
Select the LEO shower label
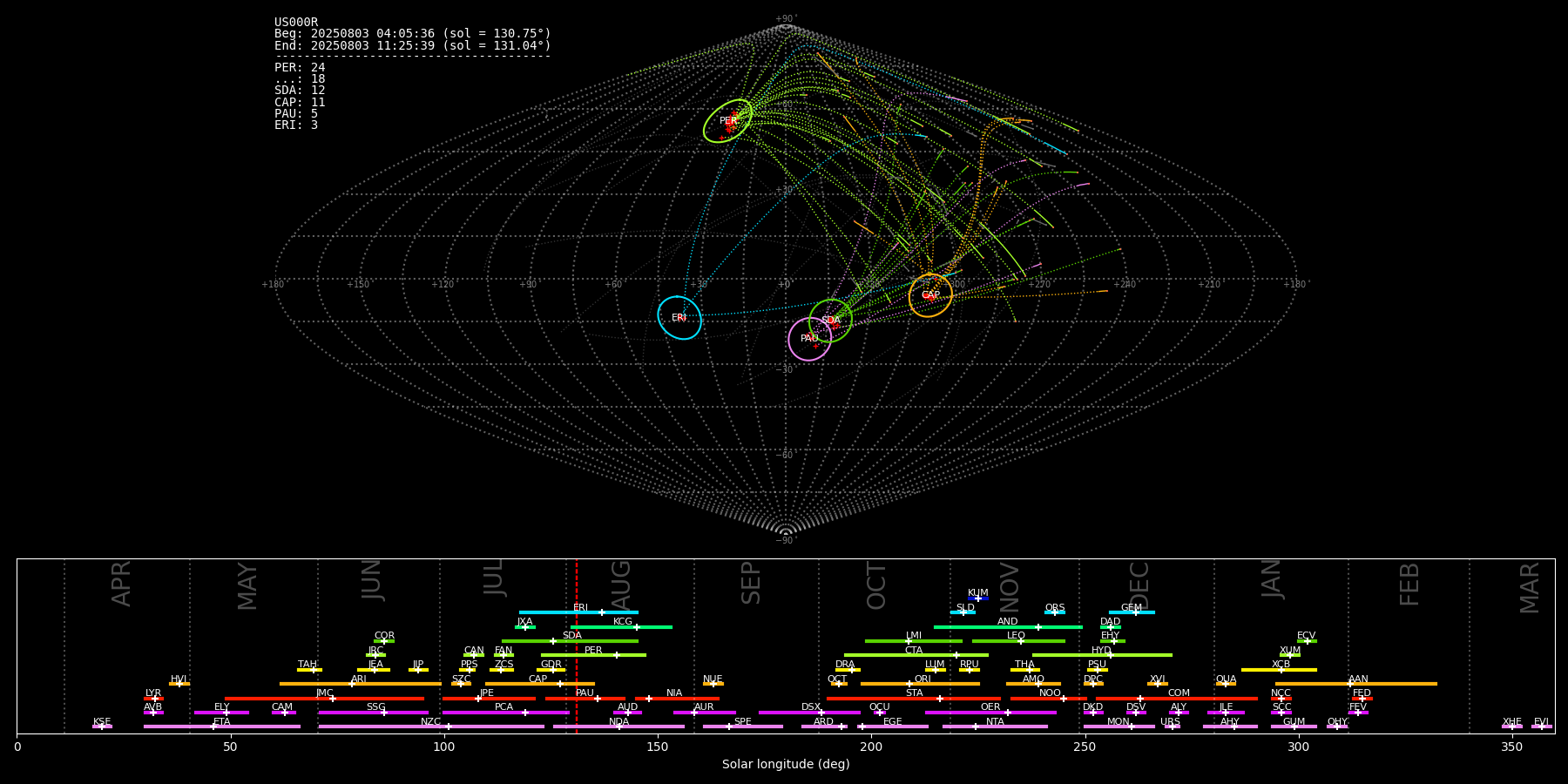1017,636
